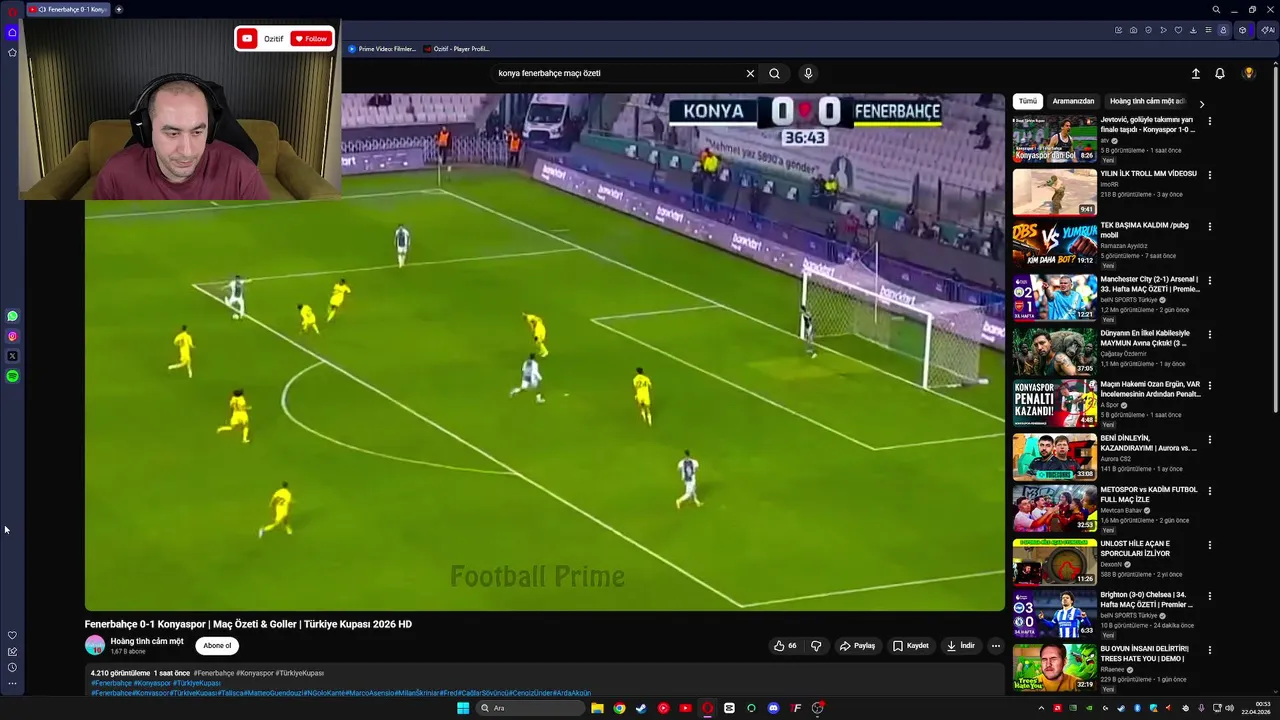This screenshot has height=720, width=1280.
Task: Open BENİ DİNLEYİN KAZANDIRAYIM video title
Action: click(x=1148, y=443)
